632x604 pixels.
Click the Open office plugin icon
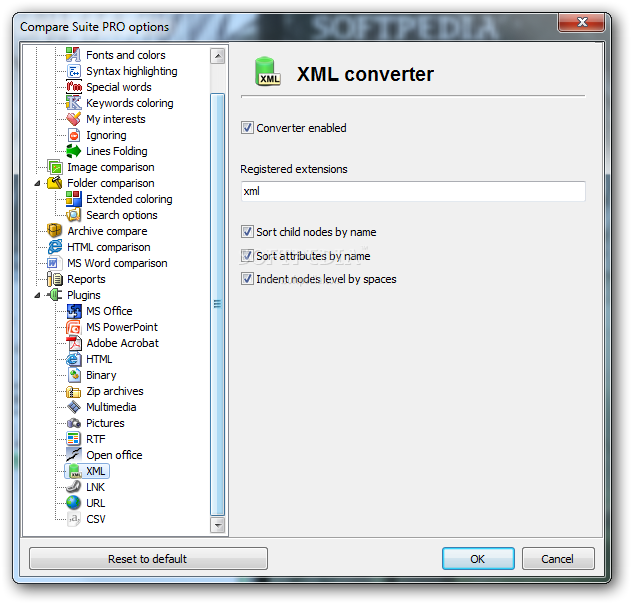[x=73, y=455]
